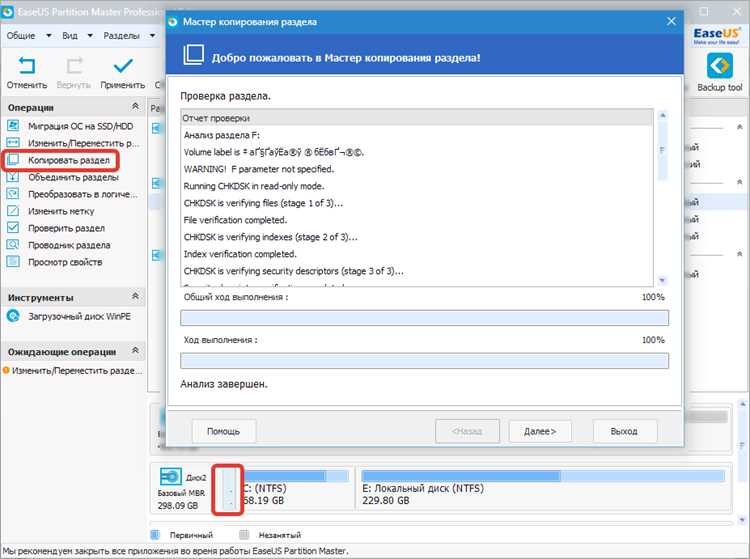
Task: Open the 'Разделы' menu
Action: click(121, 35)
